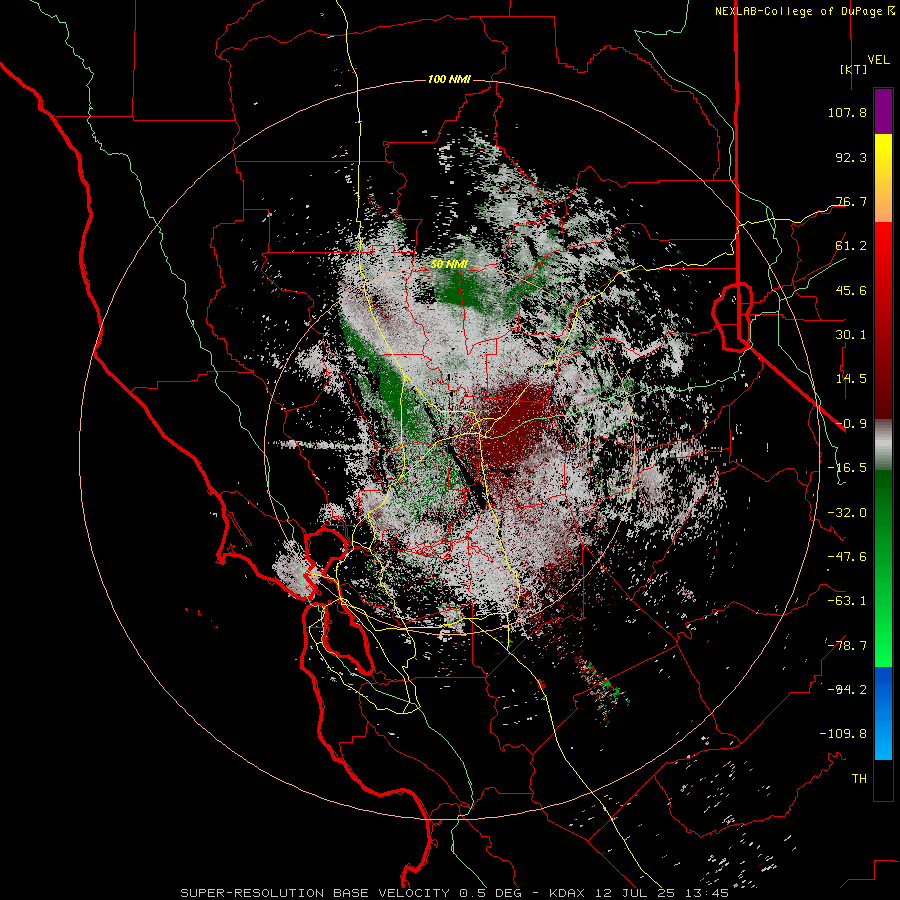900x900 pixels.
Task: Select the 92.3 scale value
Action: (x=851, y=157)
